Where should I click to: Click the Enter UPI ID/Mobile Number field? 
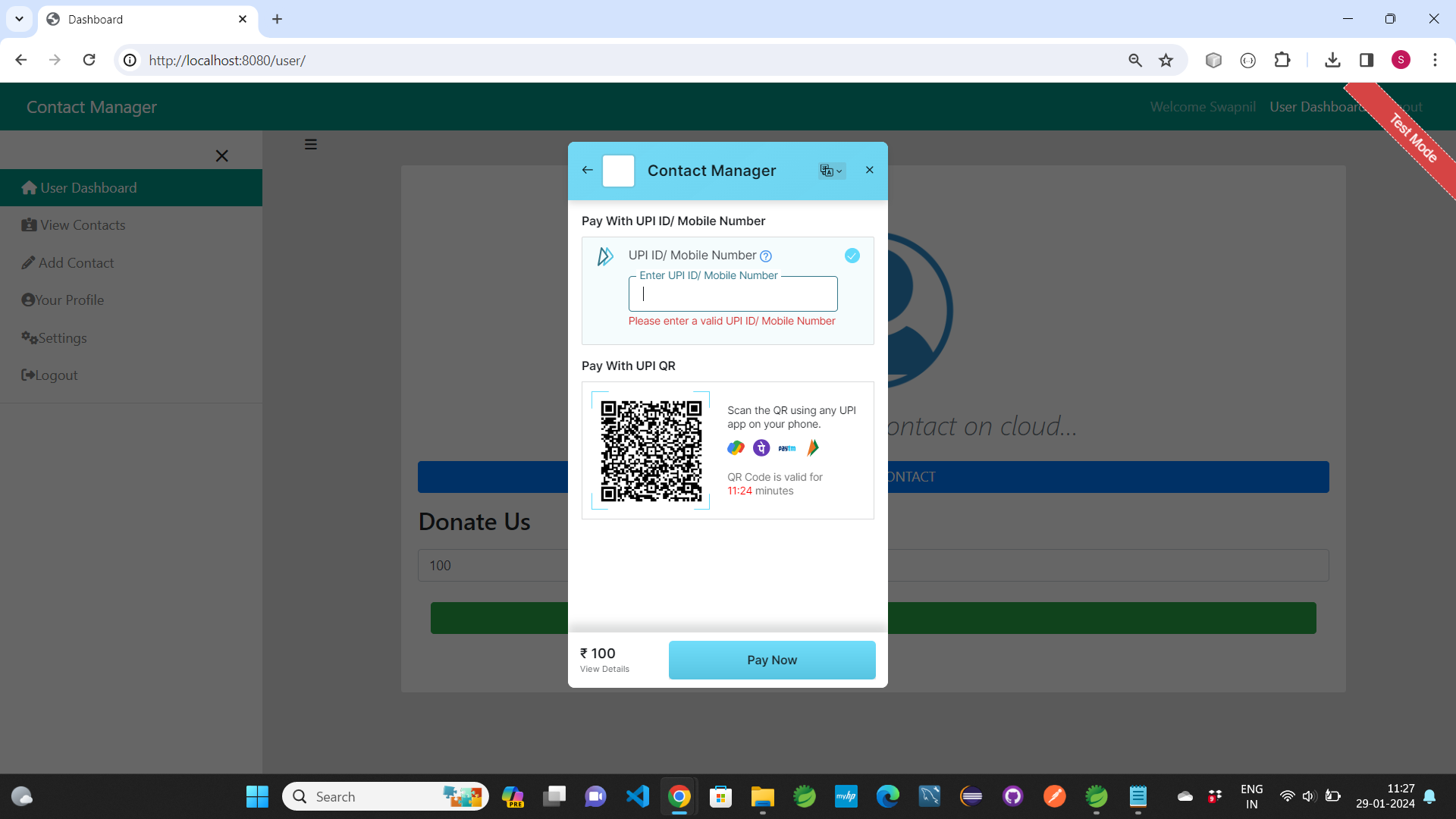pos(733,294)
